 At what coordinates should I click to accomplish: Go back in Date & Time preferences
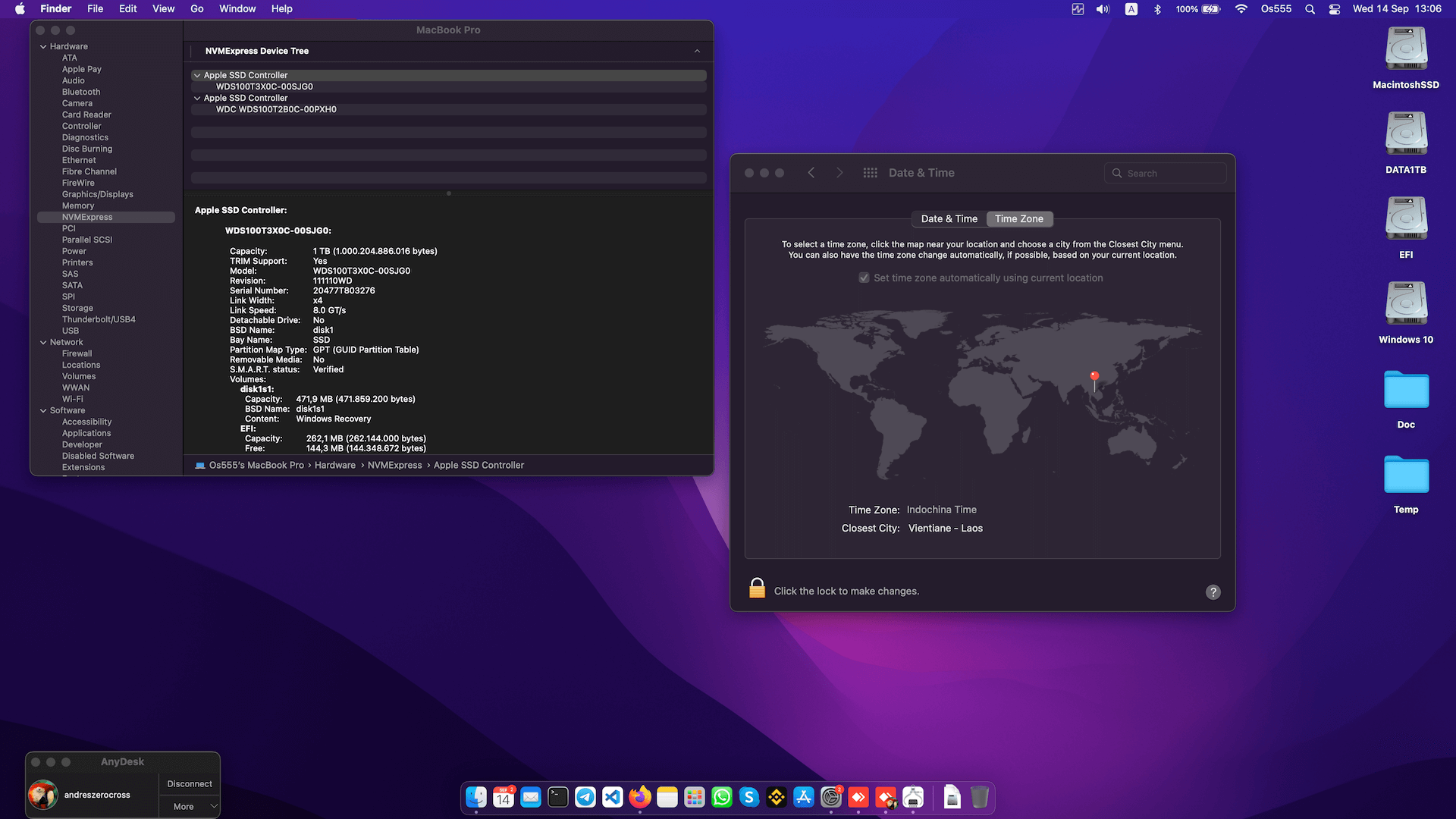pyautogui.click(x=811, y=173)
